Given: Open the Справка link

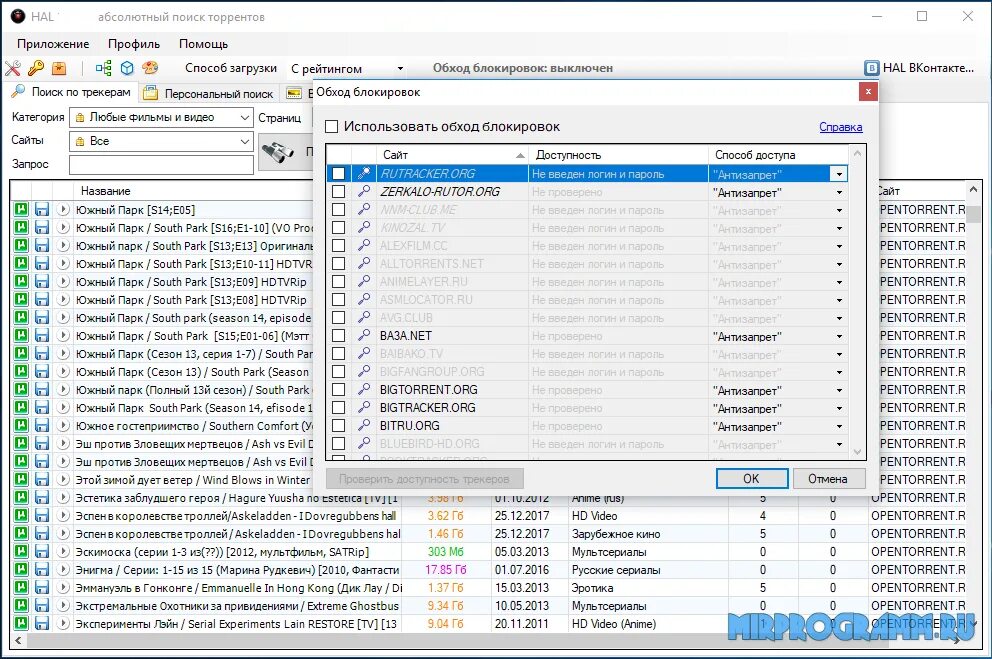Looking at the screenshot, I should tap(840, 126).
